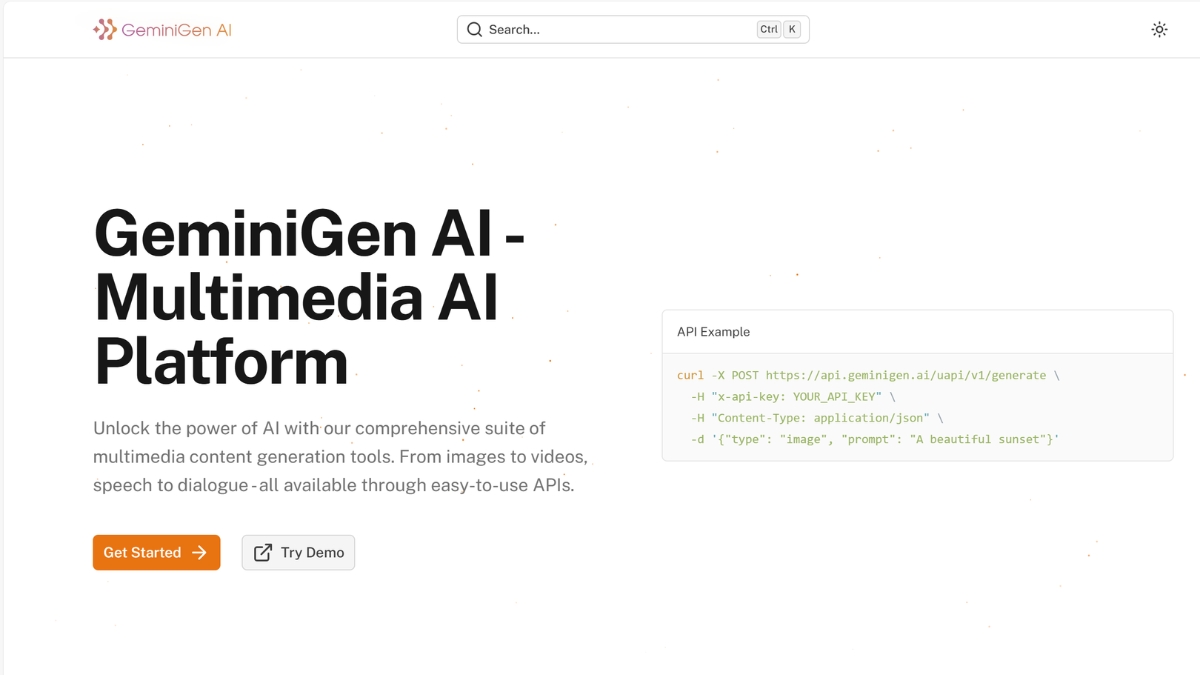Click the GeminiGen AI brand name text
The height and width of the screenshot is (675, 1200).
click(x=176, y=30)
